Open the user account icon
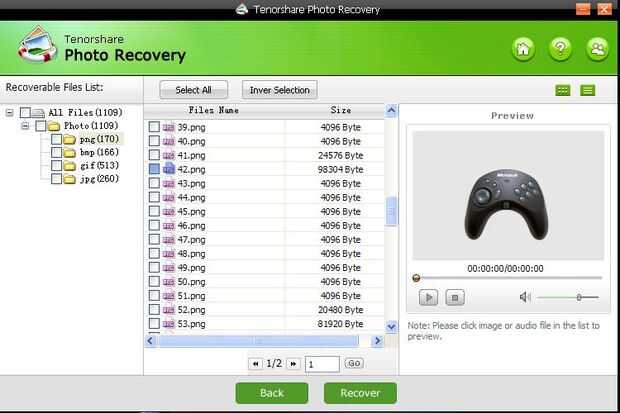This screenshot has width=620, height=413. (x=597, y=49)
